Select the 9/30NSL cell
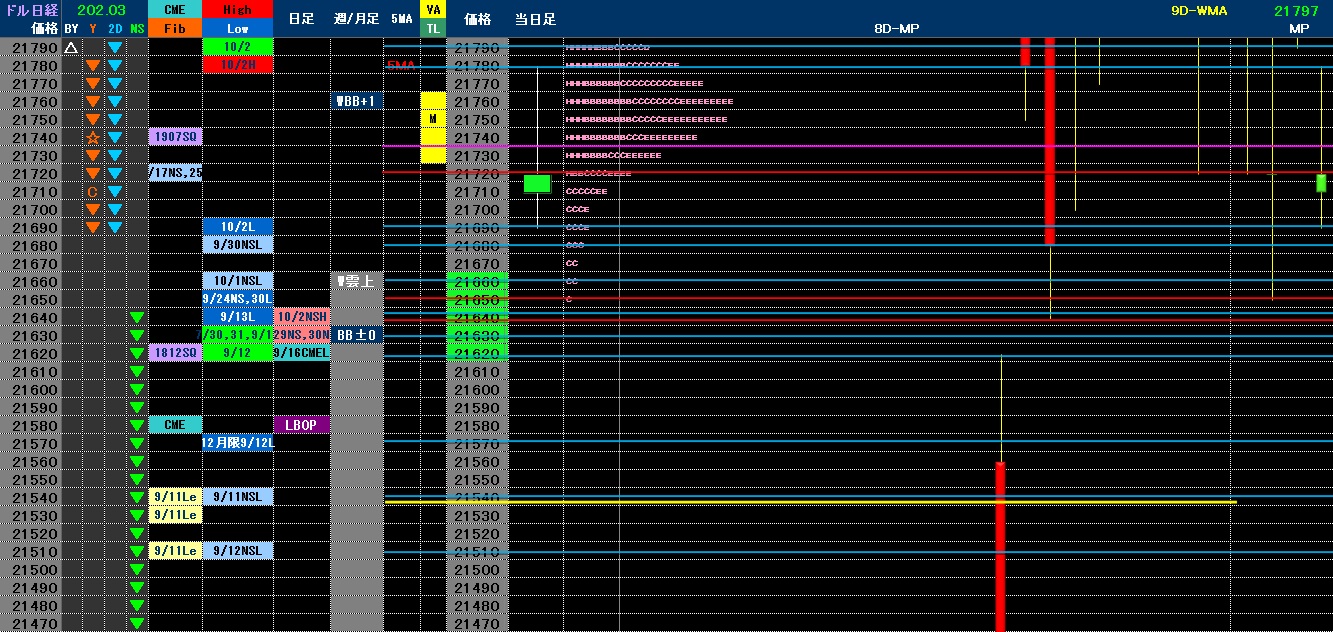The width and height of the screenshot is (1333, 632). (x=237, y=246)
